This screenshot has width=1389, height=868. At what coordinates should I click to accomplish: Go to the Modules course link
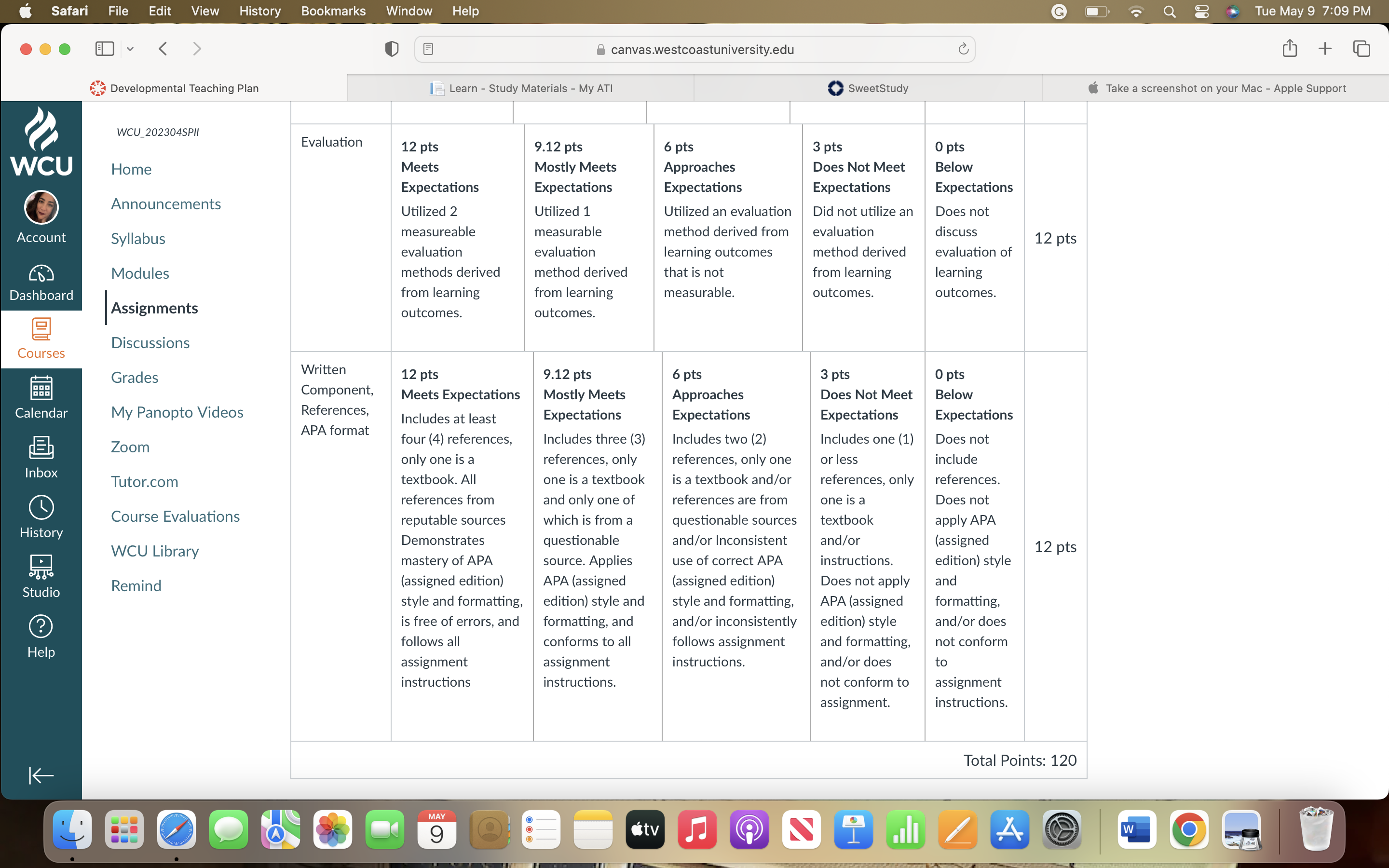(x=140, y=273)
